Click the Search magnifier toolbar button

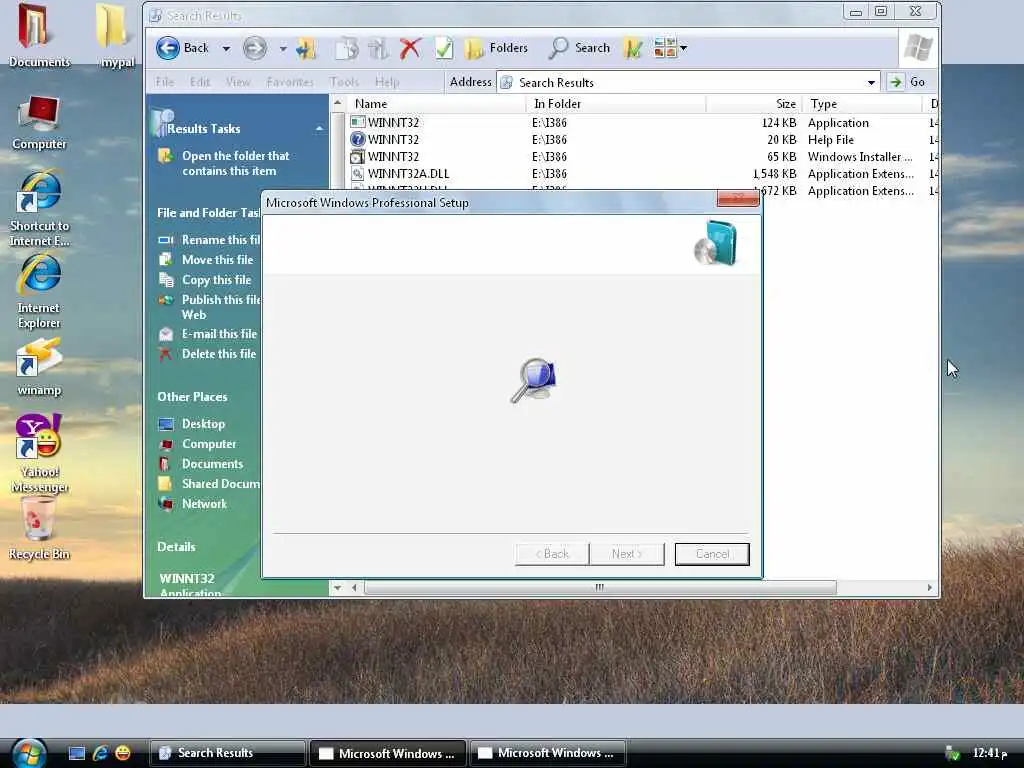point(579,48)
